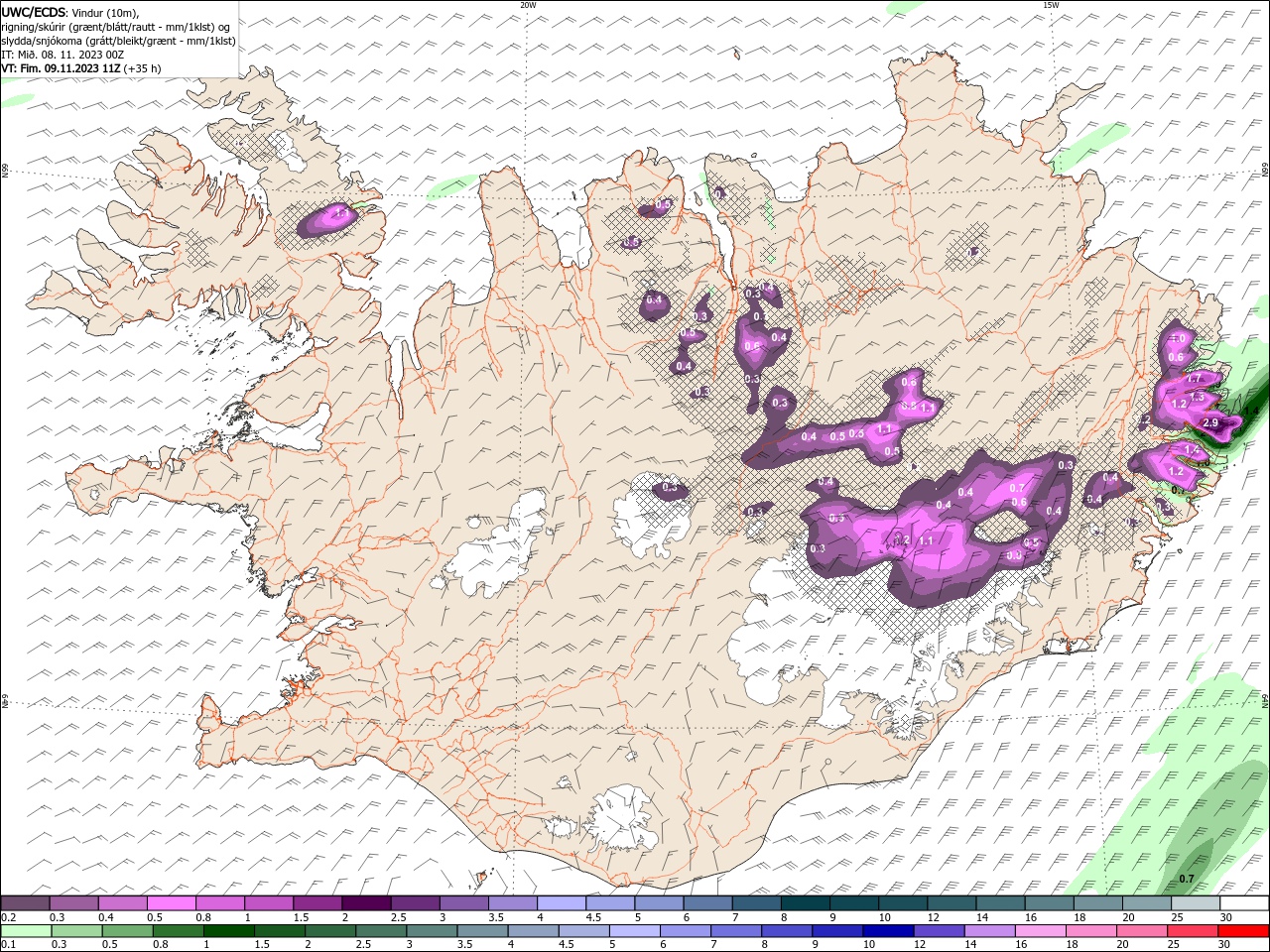Screen dimensions: 1270x952
Task: Click the 'UWC/ECDS' title text
Action: click(34, 12)
